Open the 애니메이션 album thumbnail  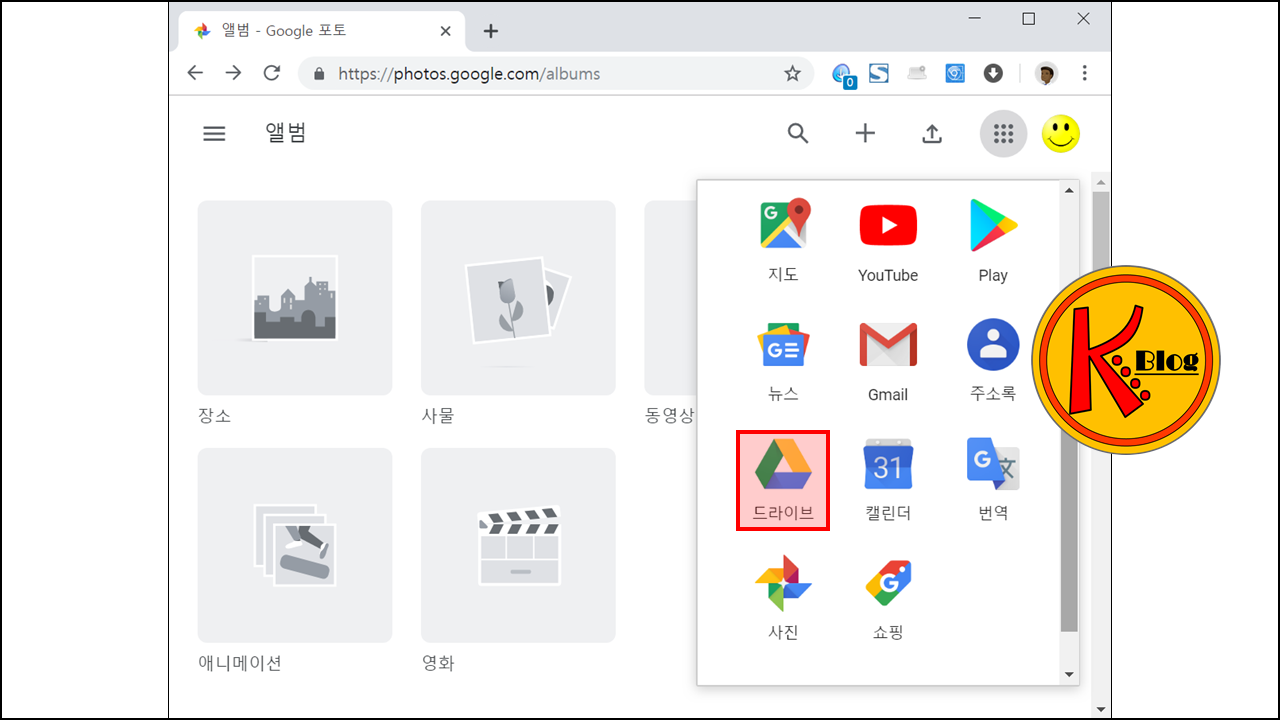[x=295, y=545]
